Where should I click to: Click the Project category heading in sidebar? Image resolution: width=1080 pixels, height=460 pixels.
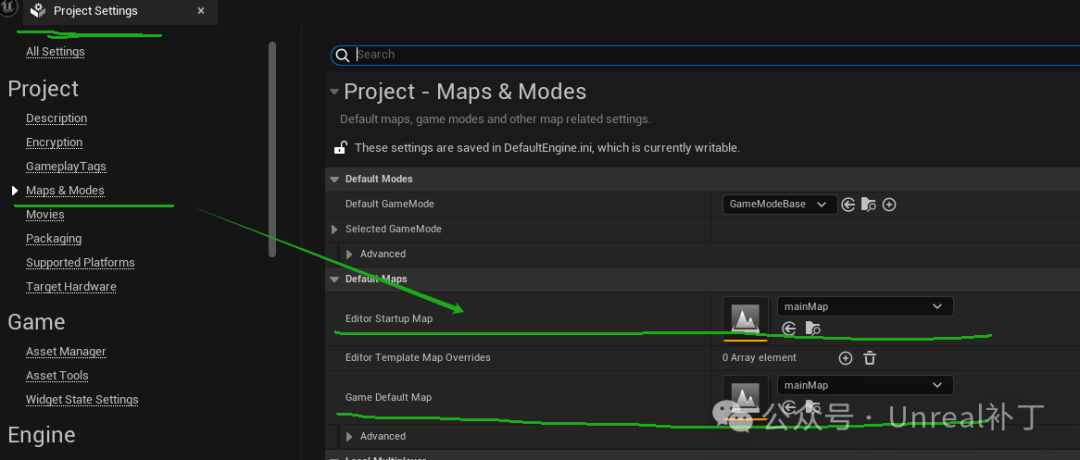point(43,89)
